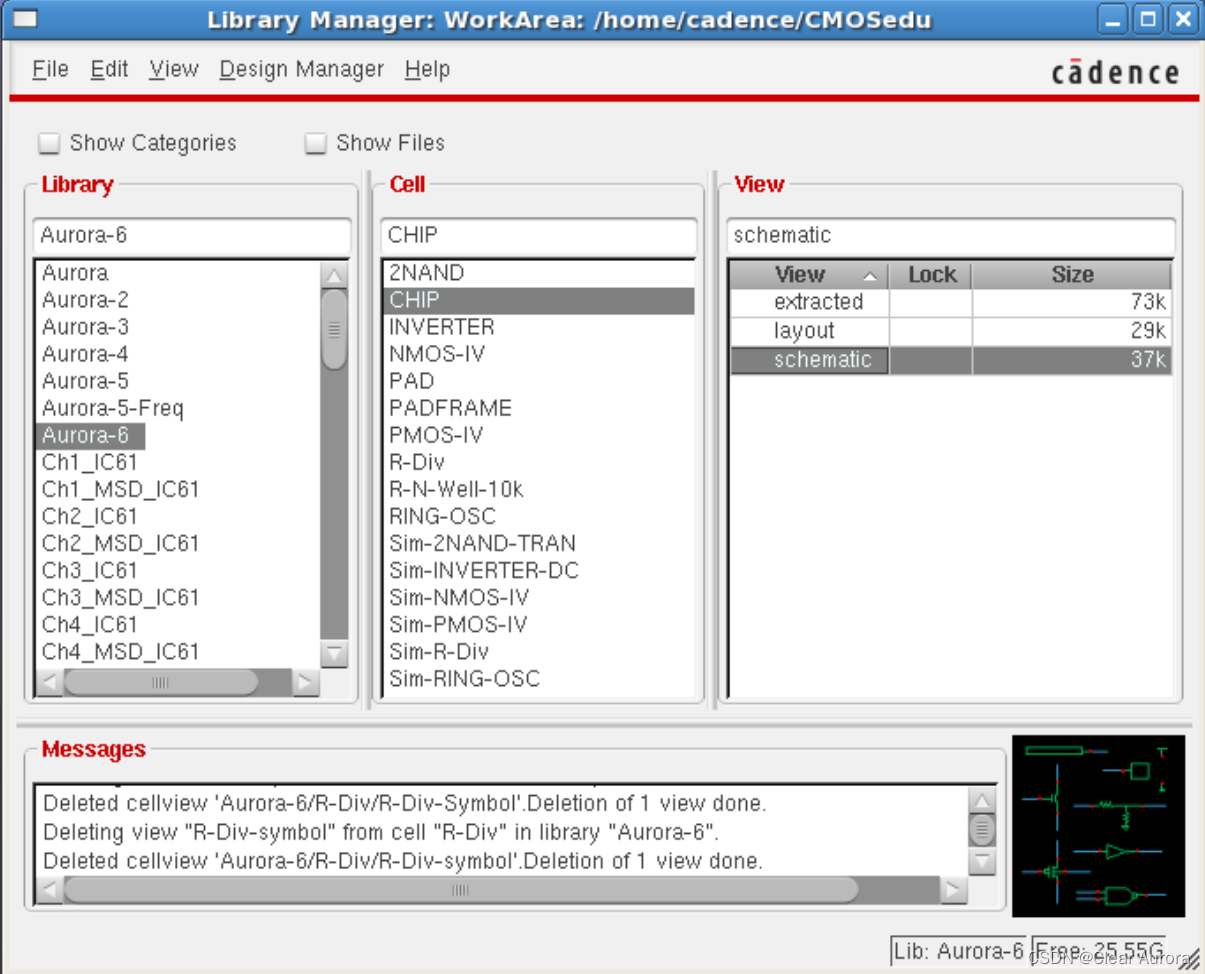Click Library list scroll left arrow
1205x974 pixels.
coord(48,683)
